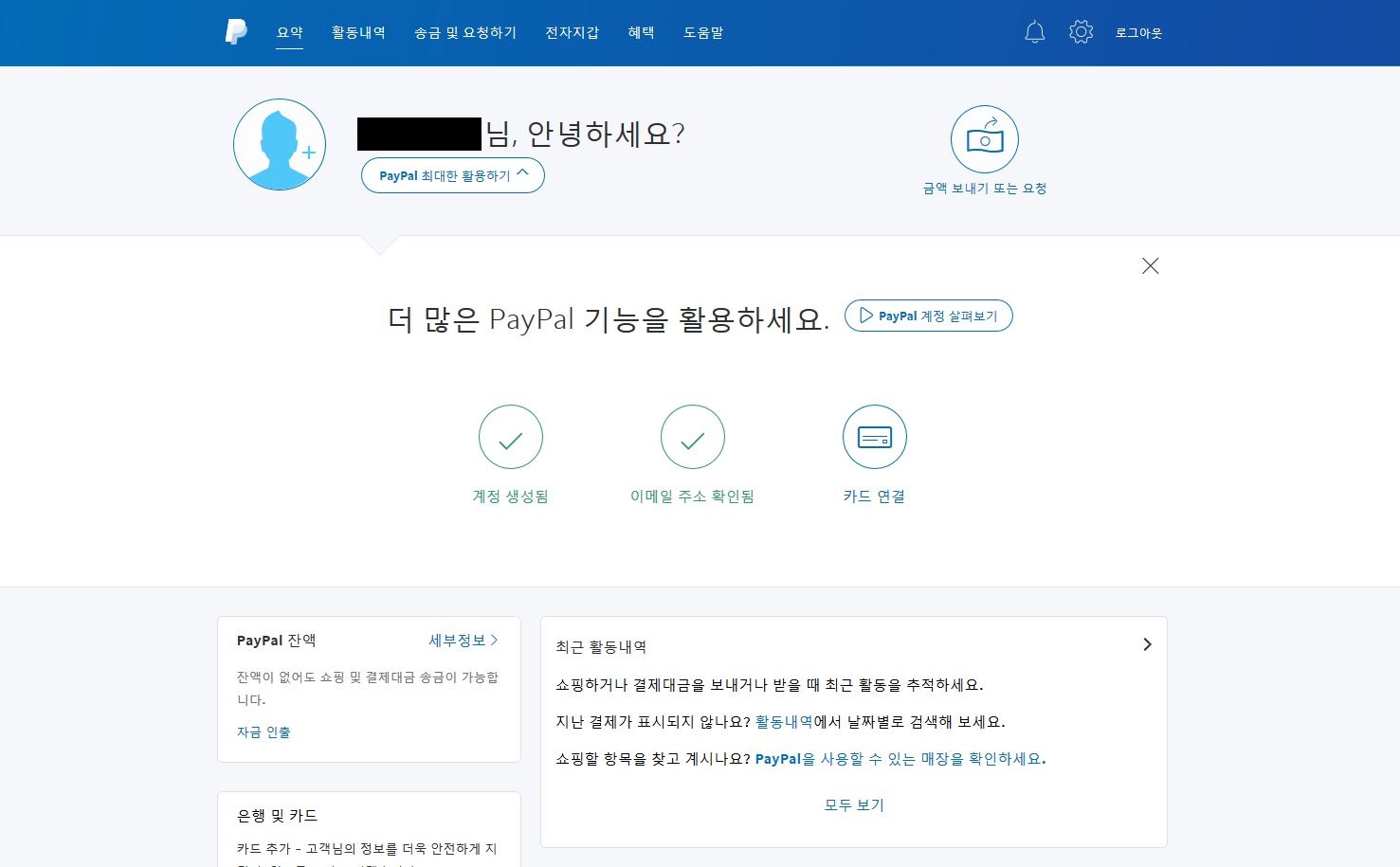Click the '모두 보기' link
Screen dimensions: 1400x867
click(x=854, y=805)
